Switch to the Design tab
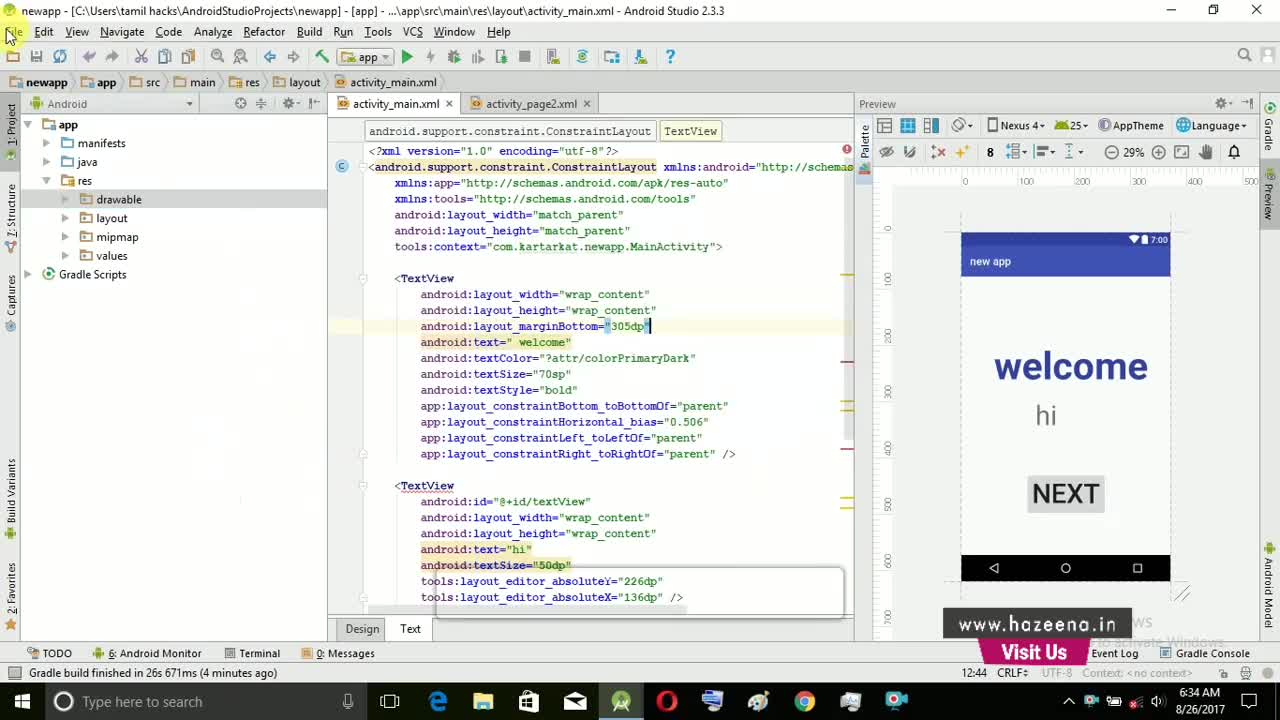The height and width of the screenshot is (720, 1280). [x=362, y=629]
